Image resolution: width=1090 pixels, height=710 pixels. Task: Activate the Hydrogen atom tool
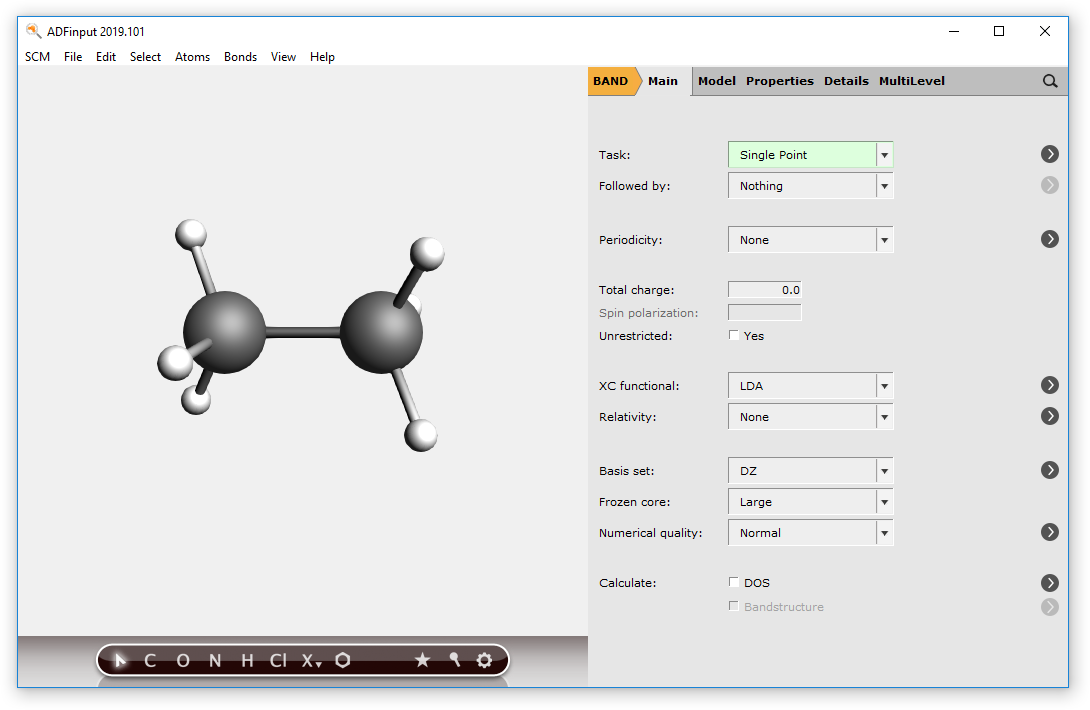(246, 660)
